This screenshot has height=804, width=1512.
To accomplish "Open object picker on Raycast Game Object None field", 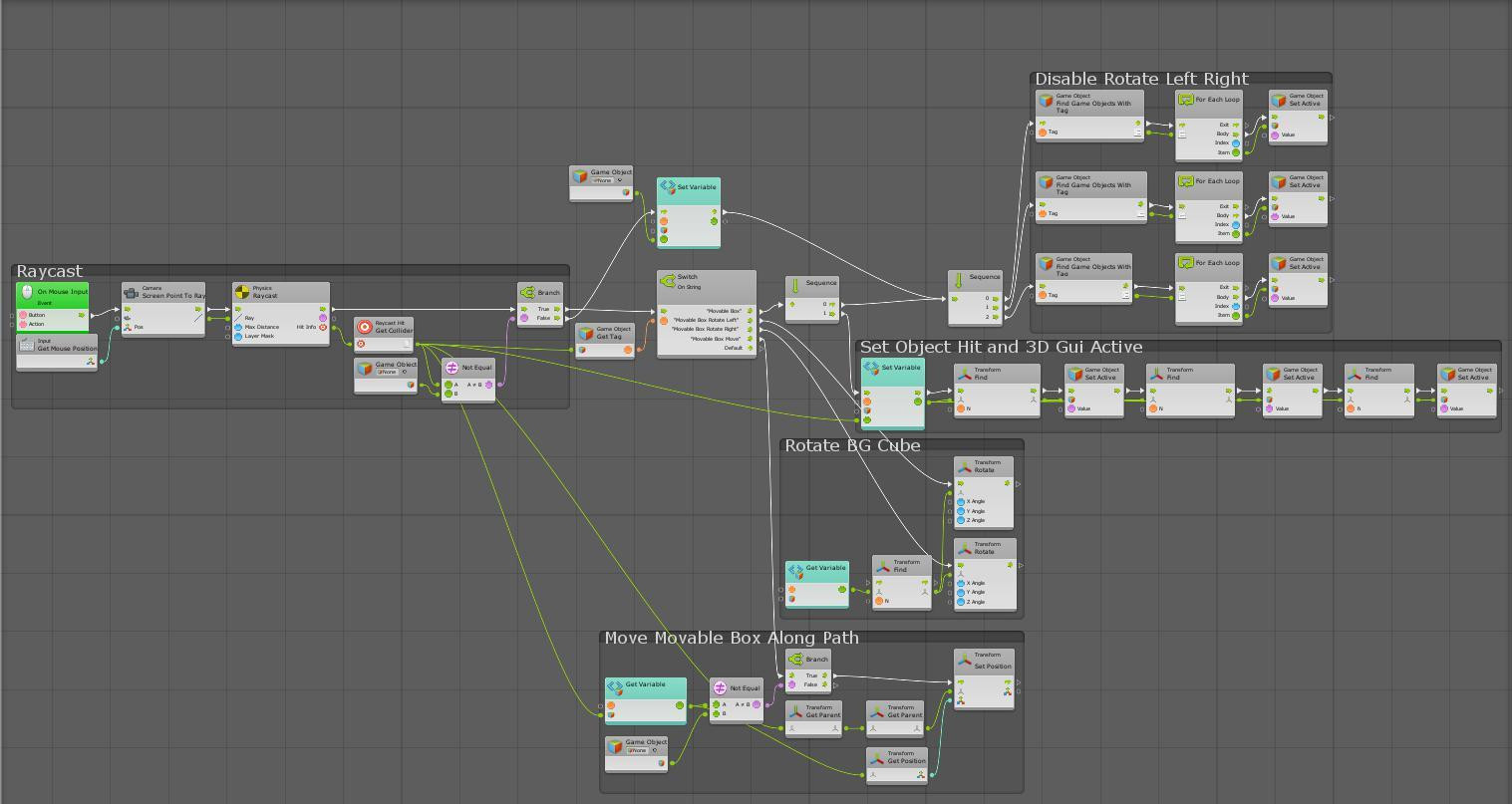I will click(404, 372).
